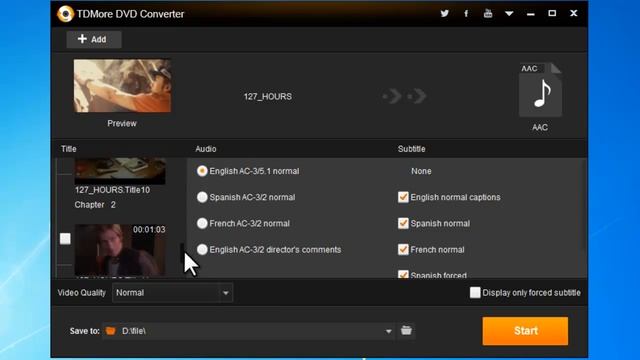The width and height of the screenshot is (640, 360).
Task: Open the Preview thumbnail of 127_HOURS
Action: (x=122, y=86)
